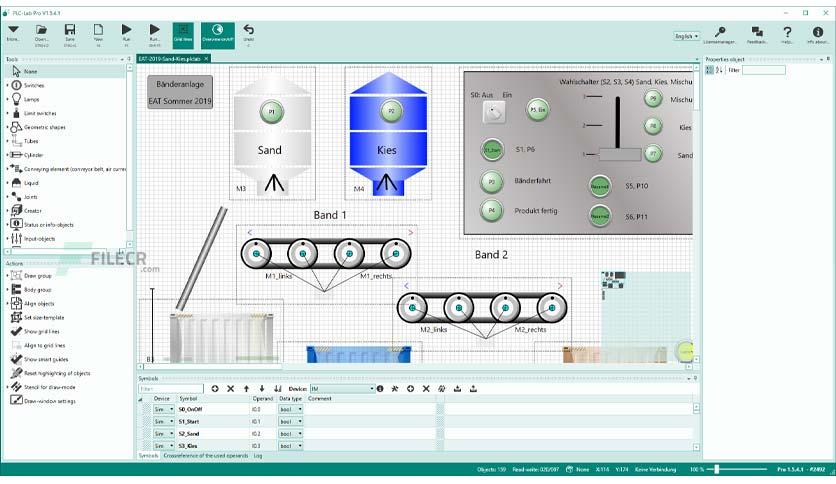Screen dimensions: 836x484
Task: Start simulation with the first Run play icon
Action: point(126,29)
